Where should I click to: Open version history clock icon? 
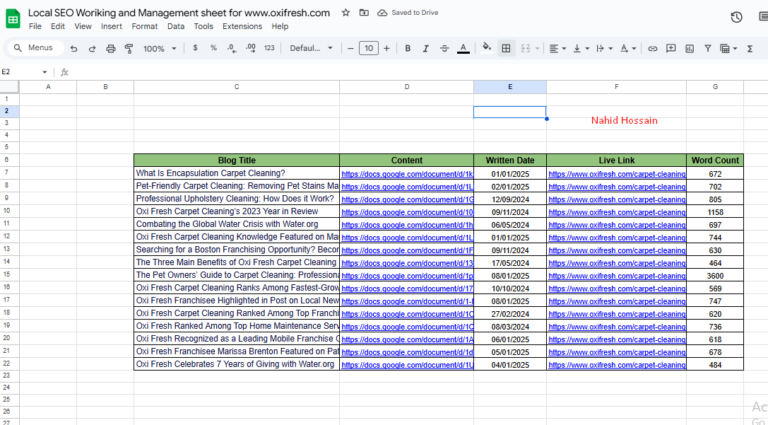tap(736, 18)
